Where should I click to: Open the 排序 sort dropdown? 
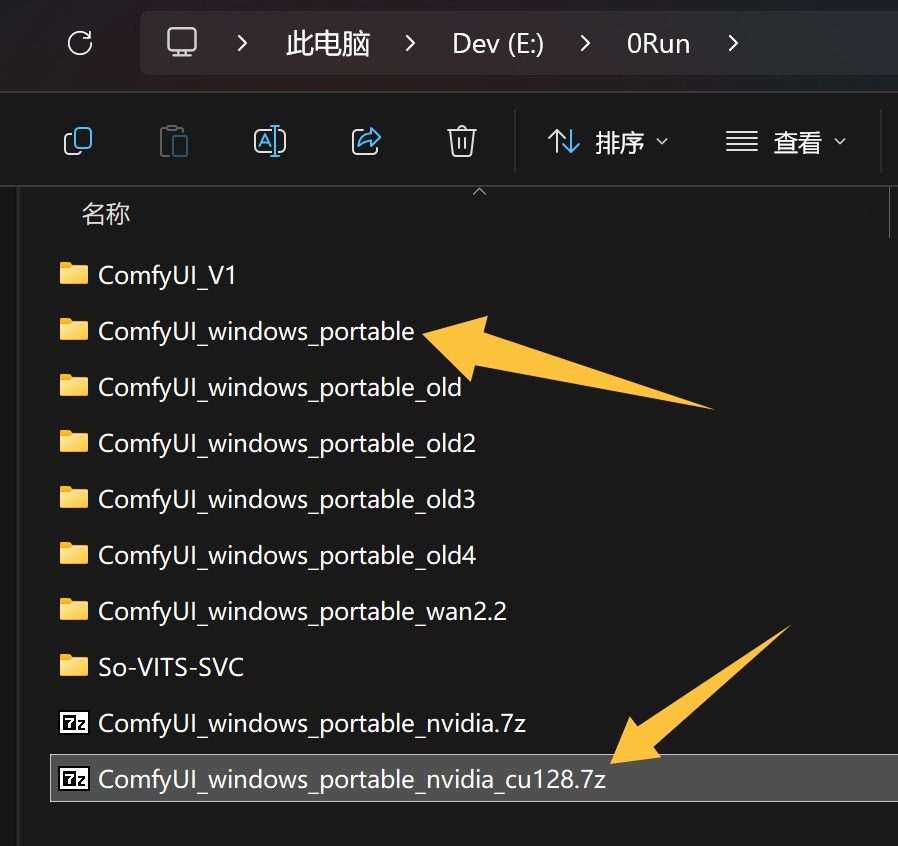[x=608, y=142]
